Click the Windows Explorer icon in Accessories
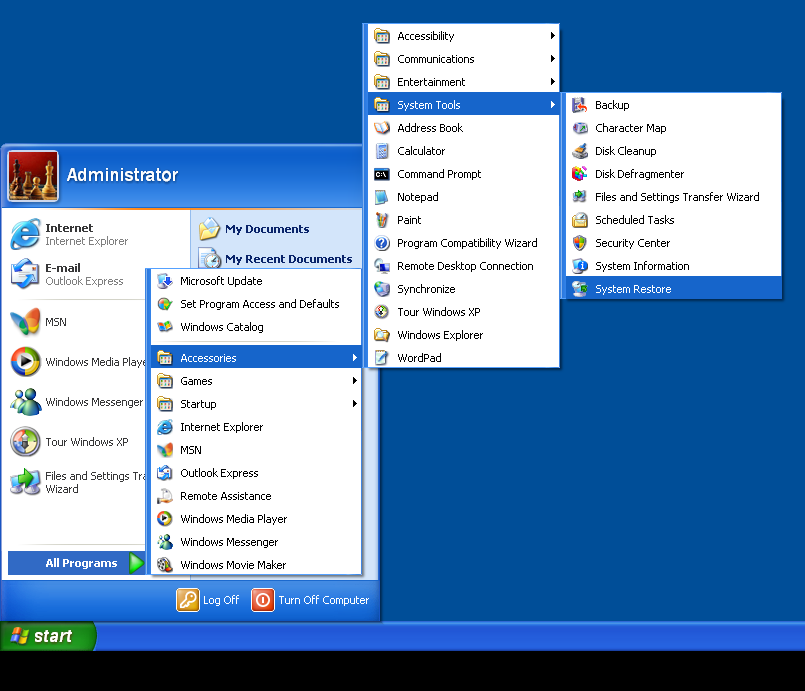805x691 pixels. click(x=382, y=335)
